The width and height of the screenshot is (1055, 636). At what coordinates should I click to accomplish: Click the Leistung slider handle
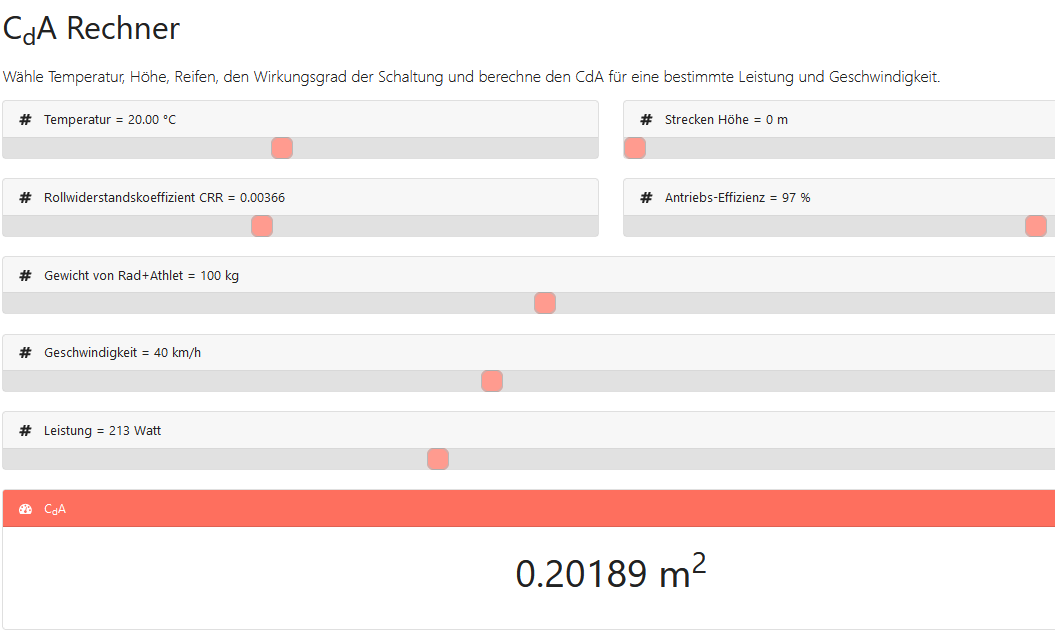coord(438,459)
